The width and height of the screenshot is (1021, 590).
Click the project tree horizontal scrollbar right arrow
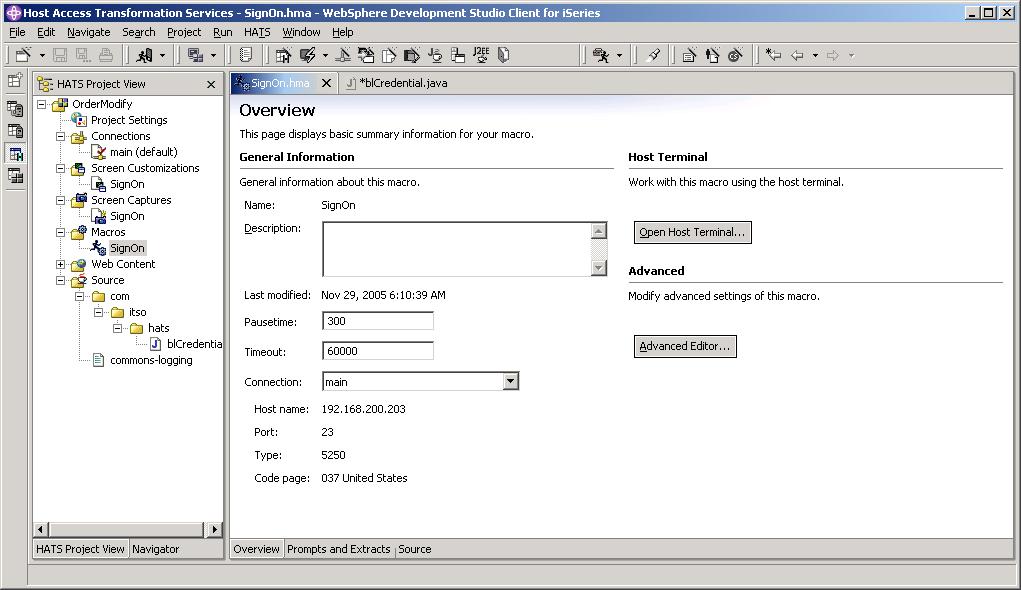click(x=214, y=529)
